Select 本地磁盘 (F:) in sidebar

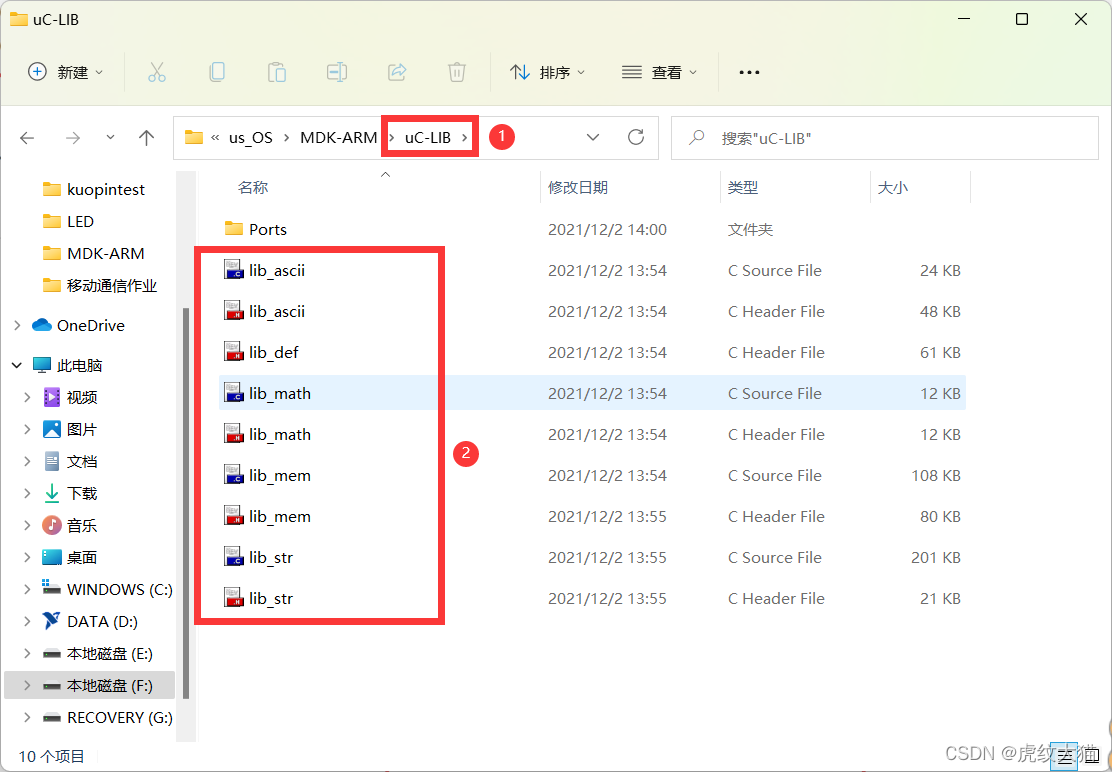(x=89, y=686)
